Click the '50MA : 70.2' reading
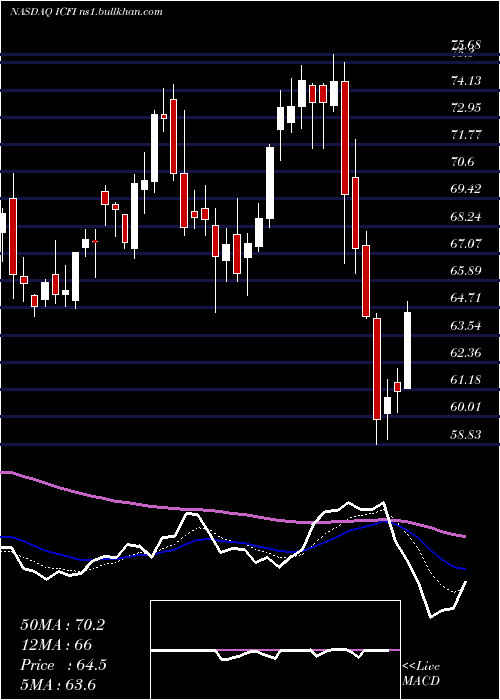500x700 pixels. 62,625
